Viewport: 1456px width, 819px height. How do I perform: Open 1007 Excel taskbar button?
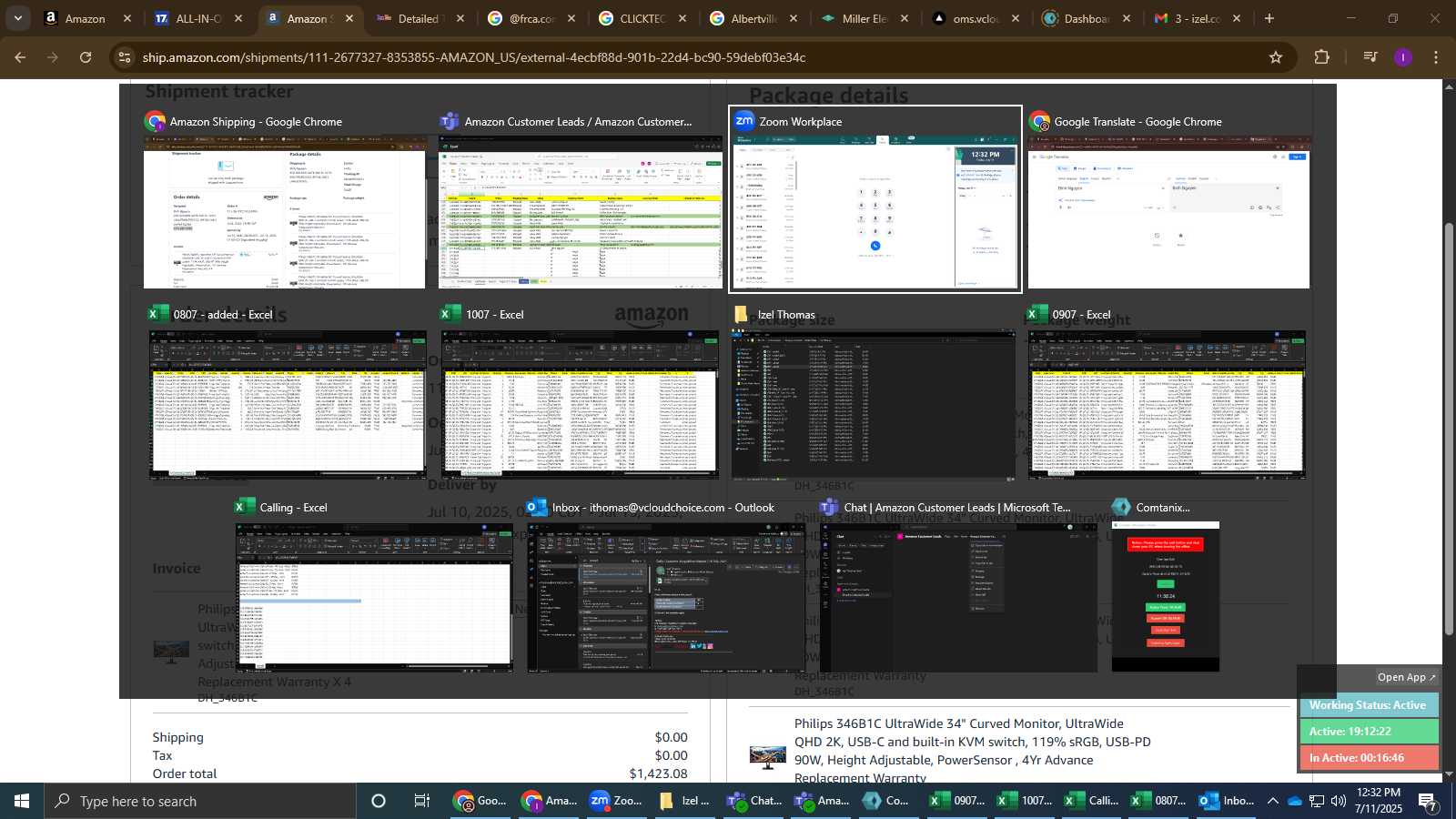(1025, 801)
